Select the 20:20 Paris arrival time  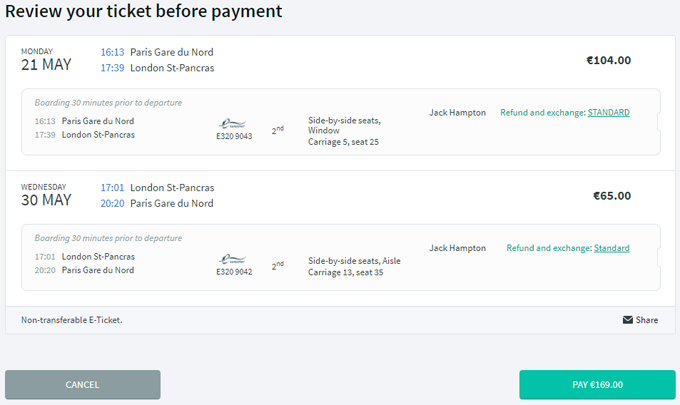pos(112,203)
